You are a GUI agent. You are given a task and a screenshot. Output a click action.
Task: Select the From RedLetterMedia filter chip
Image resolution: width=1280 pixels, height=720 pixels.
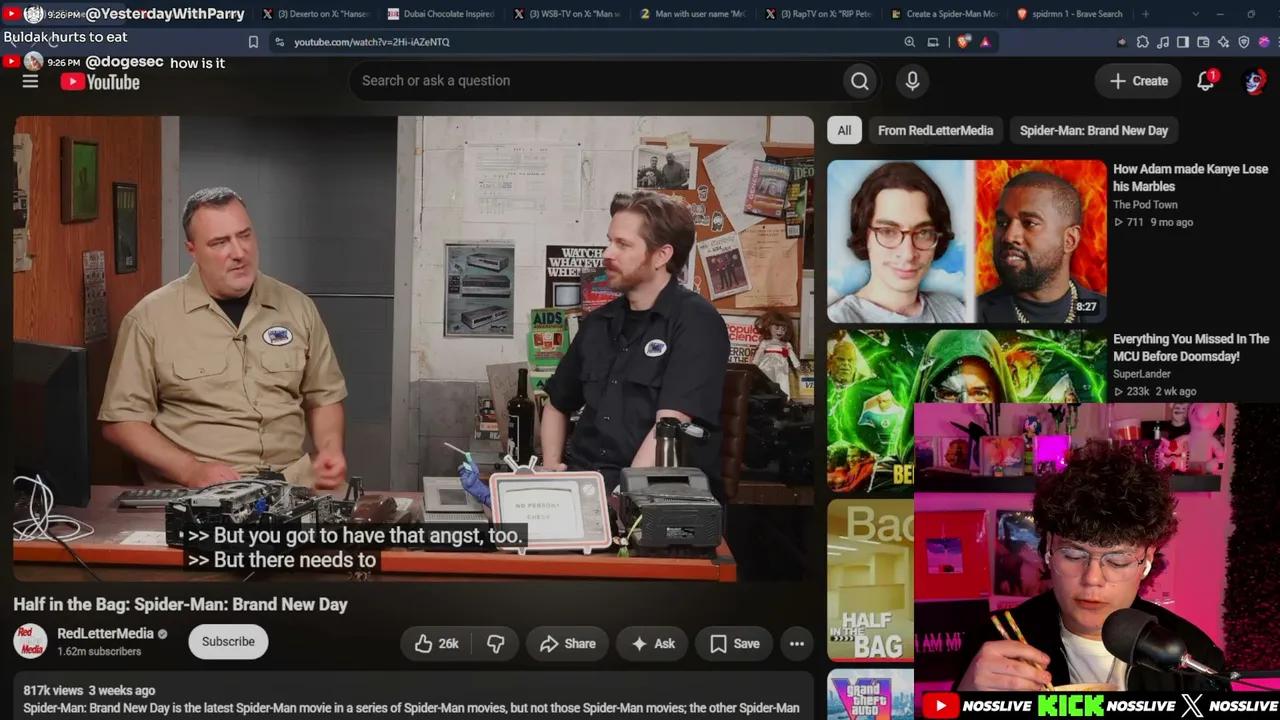pyautogui.click(x=935, y=130)
